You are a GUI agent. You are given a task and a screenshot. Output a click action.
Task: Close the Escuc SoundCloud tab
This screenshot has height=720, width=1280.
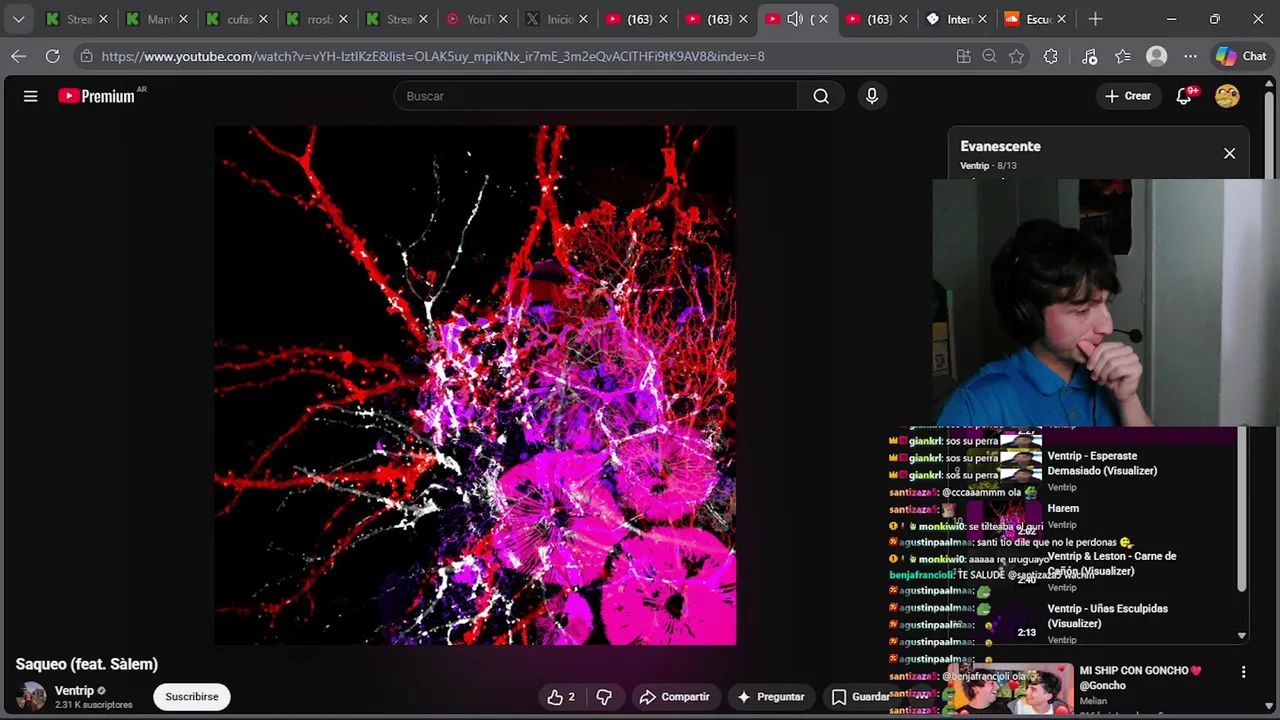[1061, 19]
